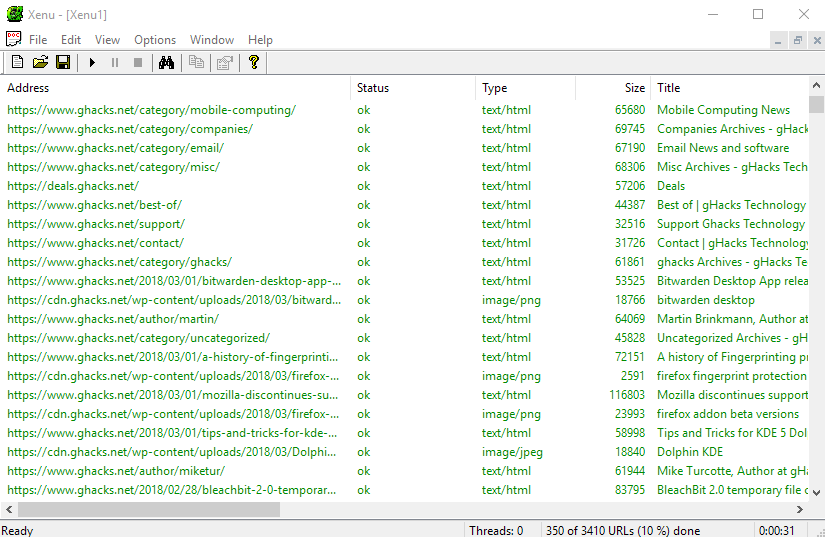Image resolution: width=825 pixels, height=537 pixels.
Task: Open a file with the folder icon
Action: click(x=40, y=63)
